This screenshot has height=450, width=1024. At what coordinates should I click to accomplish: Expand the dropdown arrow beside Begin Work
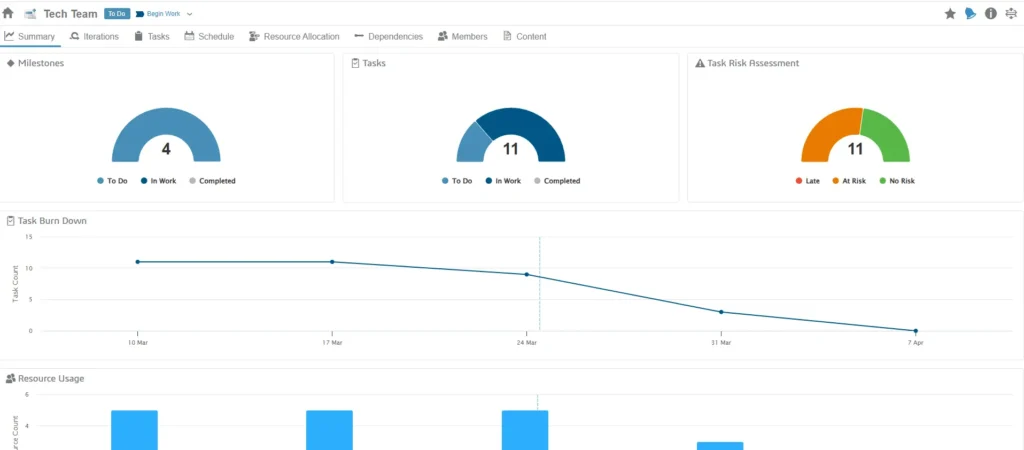pos(190,14)
